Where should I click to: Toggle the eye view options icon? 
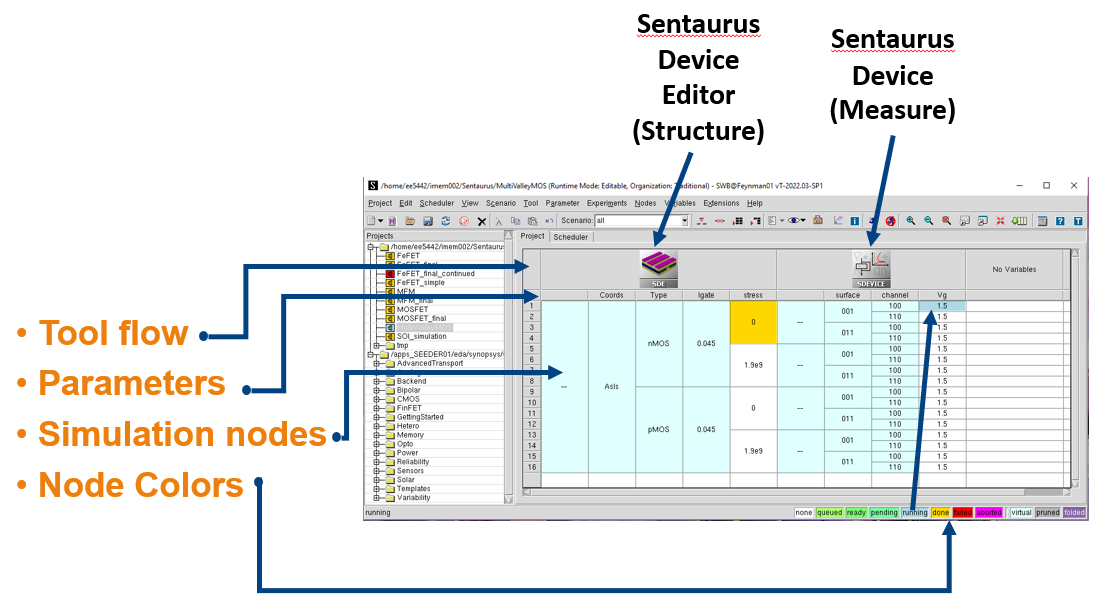click(x=795, y=220)
